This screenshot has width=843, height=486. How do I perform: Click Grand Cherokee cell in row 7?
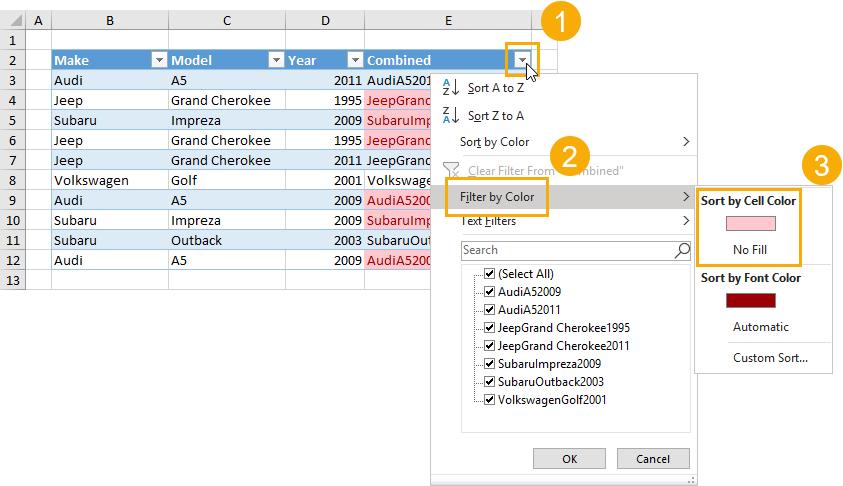(227, 160)
